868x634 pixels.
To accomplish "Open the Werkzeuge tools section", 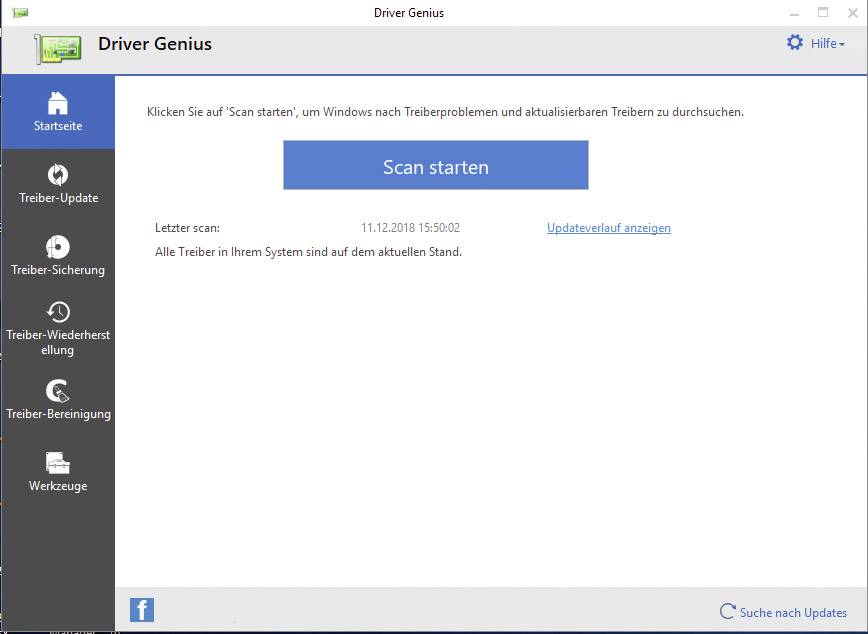I will (x=58, y=468).
